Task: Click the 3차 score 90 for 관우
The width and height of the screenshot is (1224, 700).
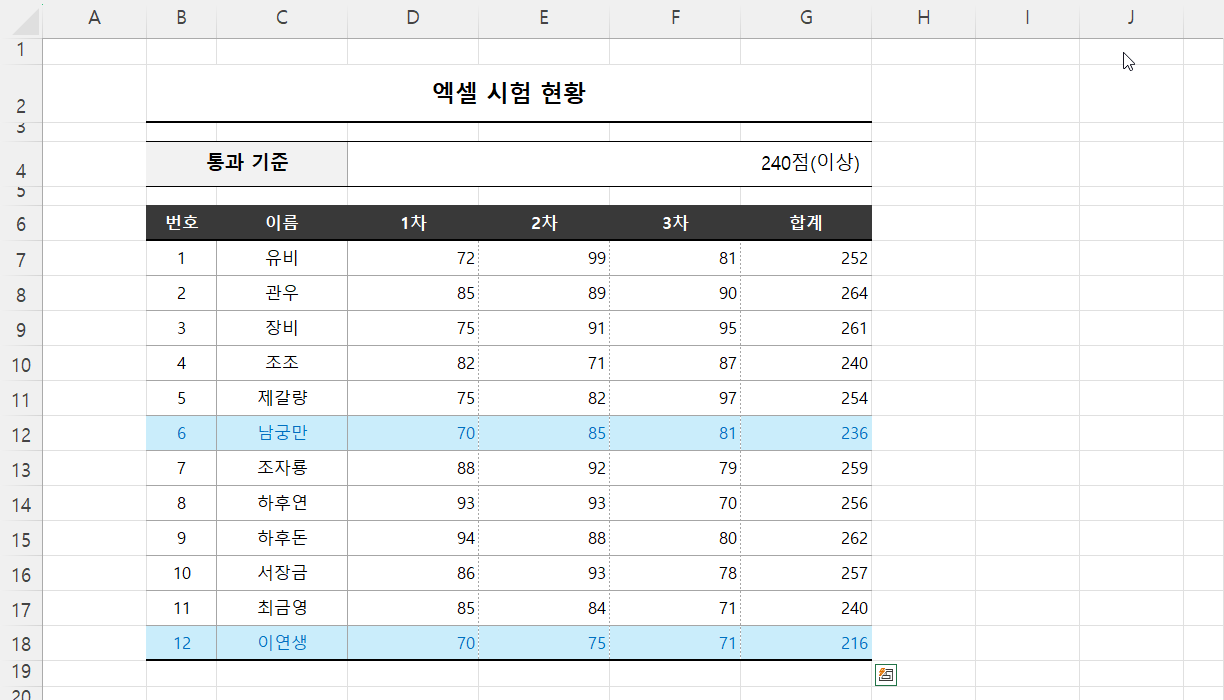Action: [675, 293]
